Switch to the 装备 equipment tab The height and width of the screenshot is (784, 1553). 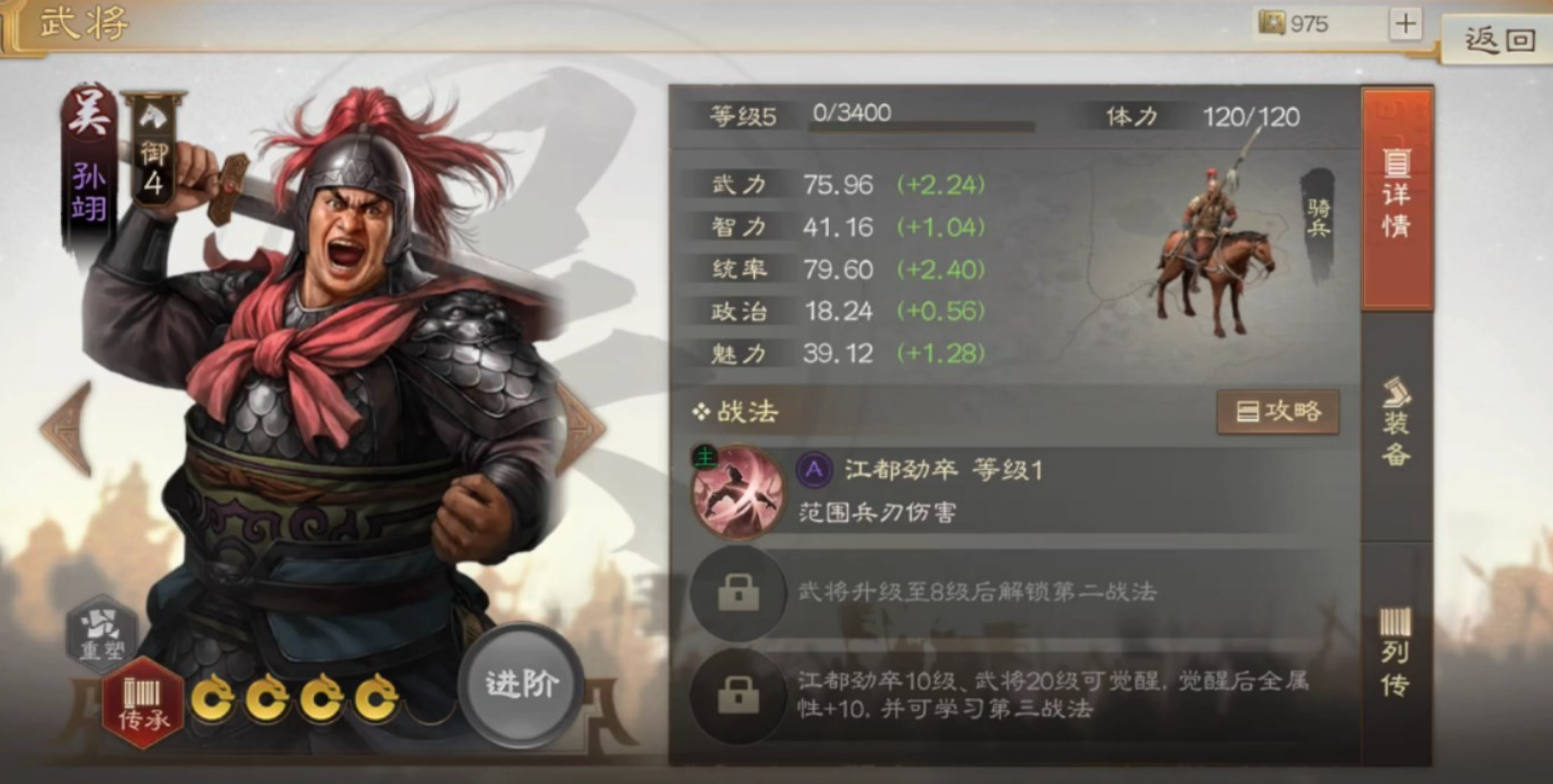pyautogui.click(x=1397, y=423)
